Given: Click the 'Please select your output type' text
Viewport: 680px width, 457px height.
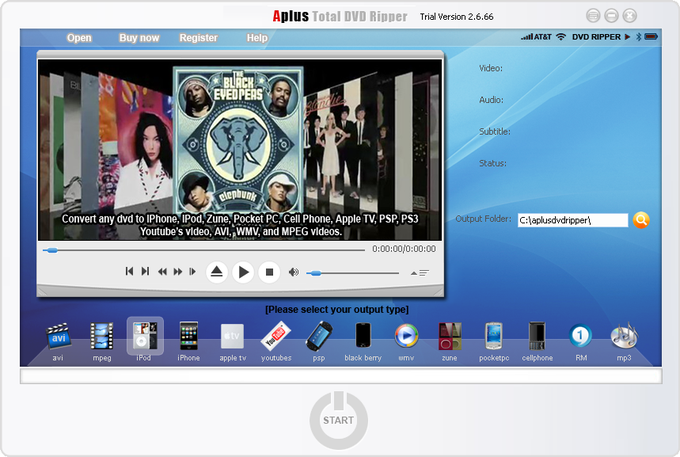Looking at the screenshot, I should tap(337, 310).
